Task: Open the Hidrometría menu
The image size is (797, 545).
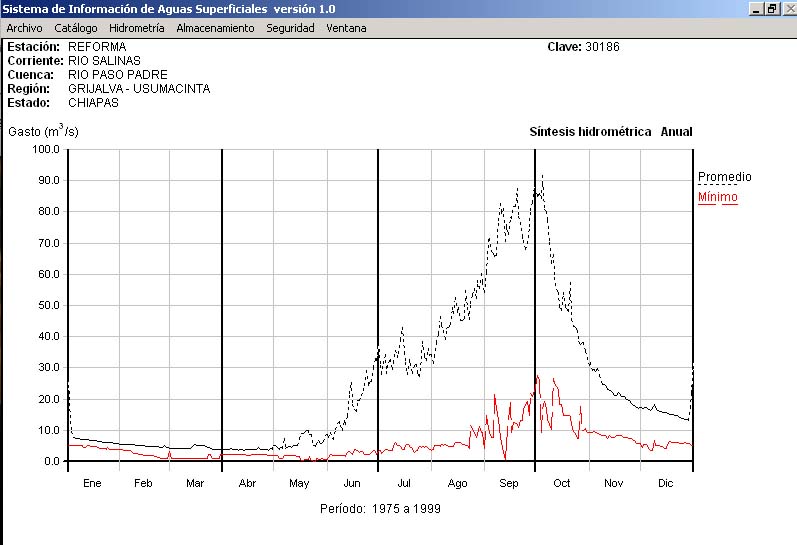Action: click(x=136, y=28)
